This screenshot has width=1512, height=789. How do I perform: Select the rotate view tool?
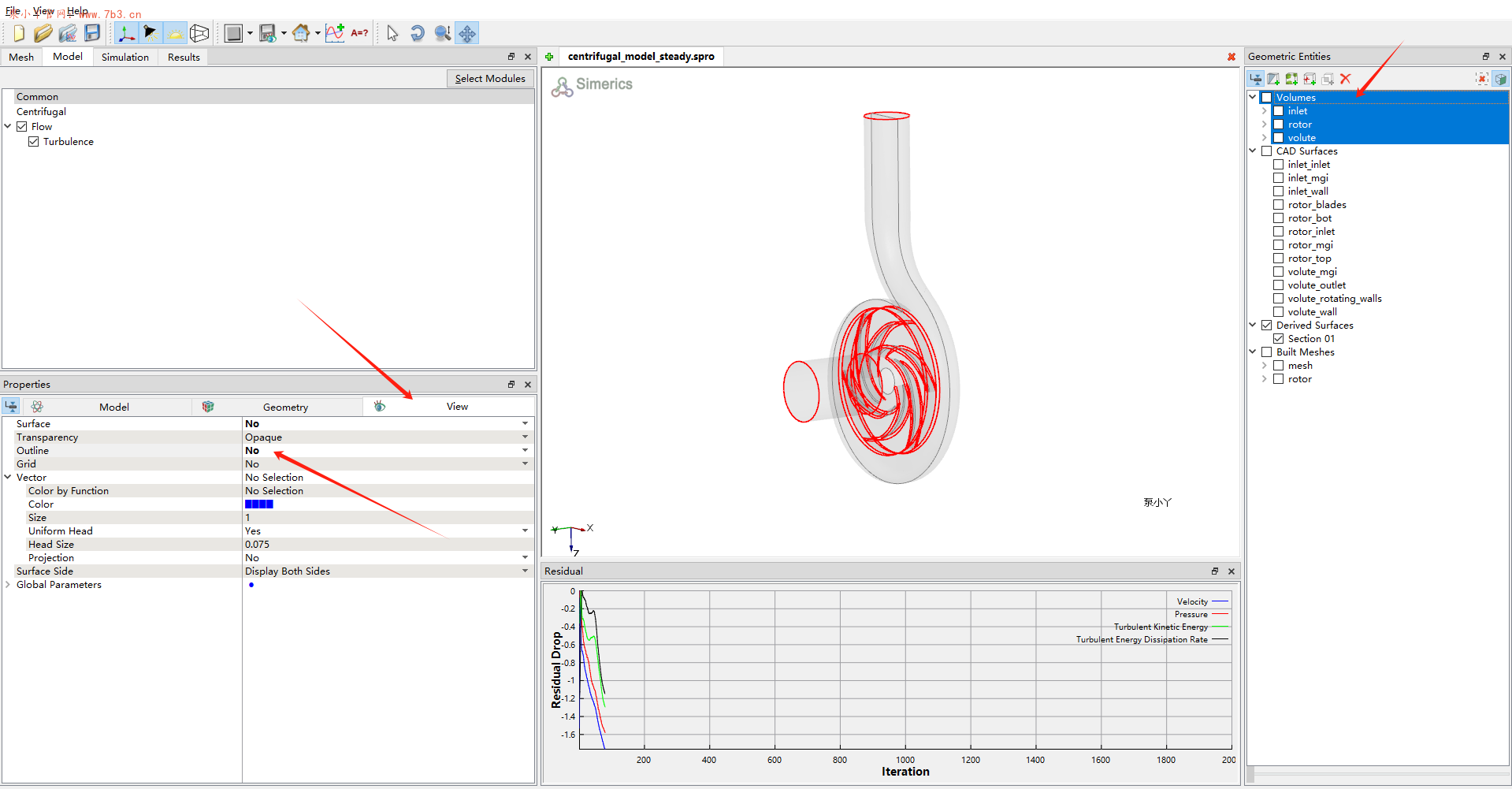click(x=418, y=33)
